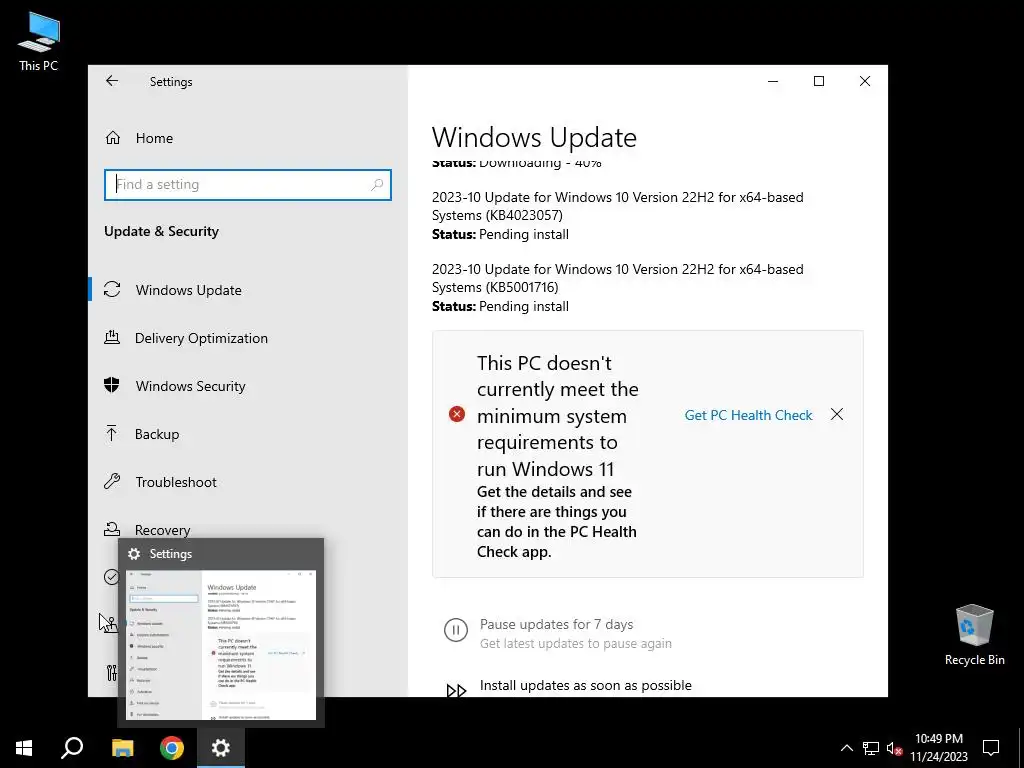Launch Google Chrome from the taskbar
1024x768 pixels.
172,748
